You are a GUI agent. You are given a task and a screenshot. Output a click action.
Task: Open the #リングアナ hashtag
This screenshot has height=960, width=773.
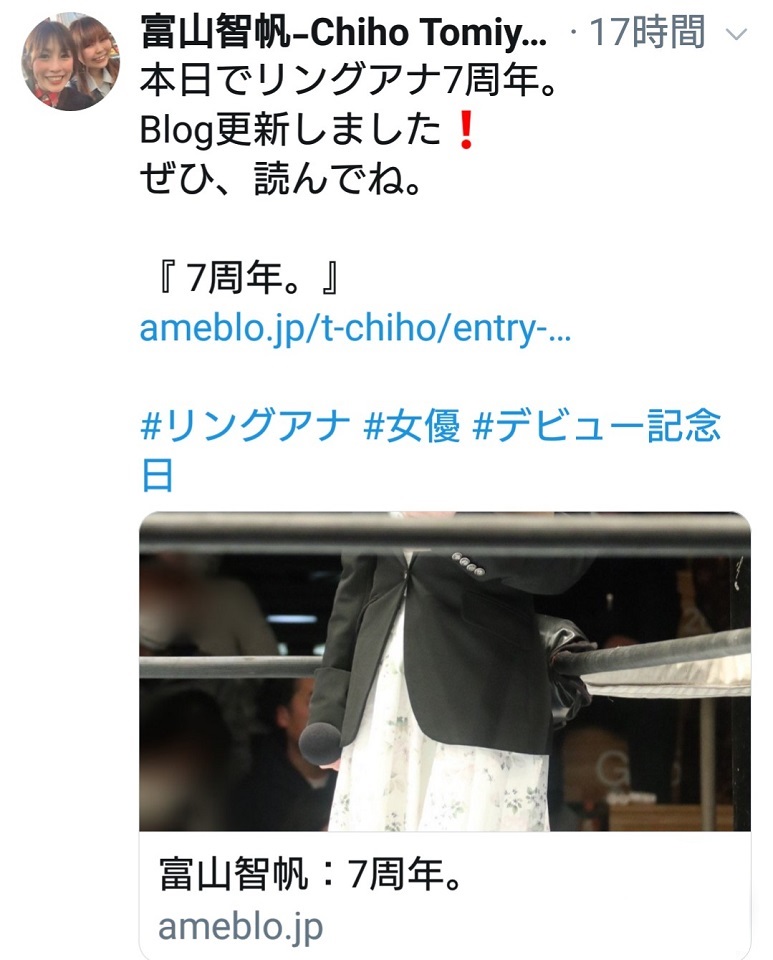point(245,426)
